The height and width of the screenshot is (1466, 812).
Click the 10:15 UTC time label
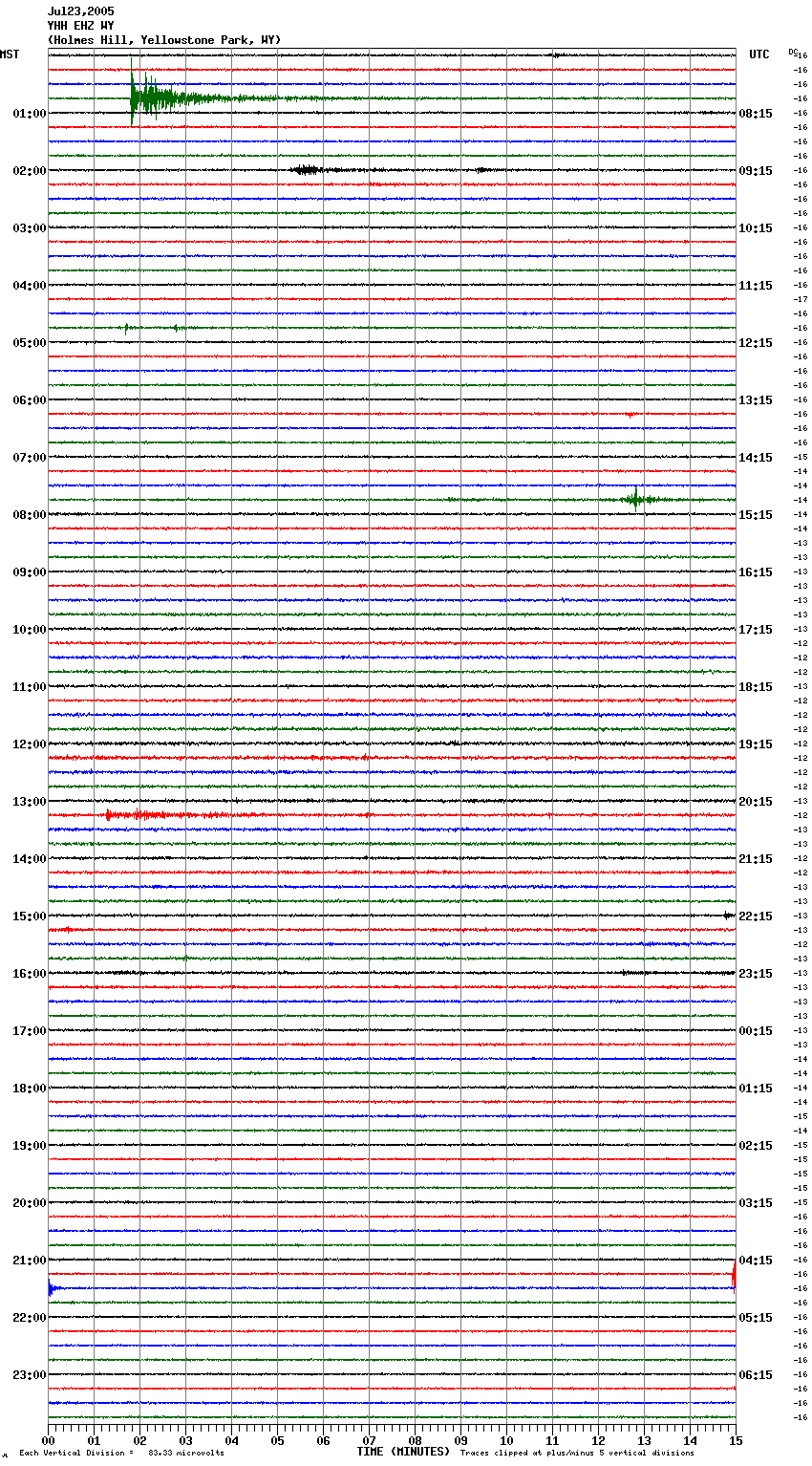[x=756, y=228]
